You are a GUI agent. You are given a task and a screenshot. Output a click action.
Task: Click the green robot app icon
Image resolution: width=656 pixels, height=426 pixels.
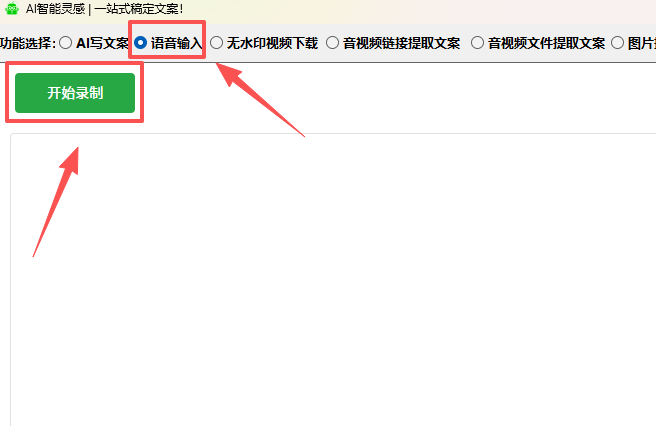coord(12,8)
